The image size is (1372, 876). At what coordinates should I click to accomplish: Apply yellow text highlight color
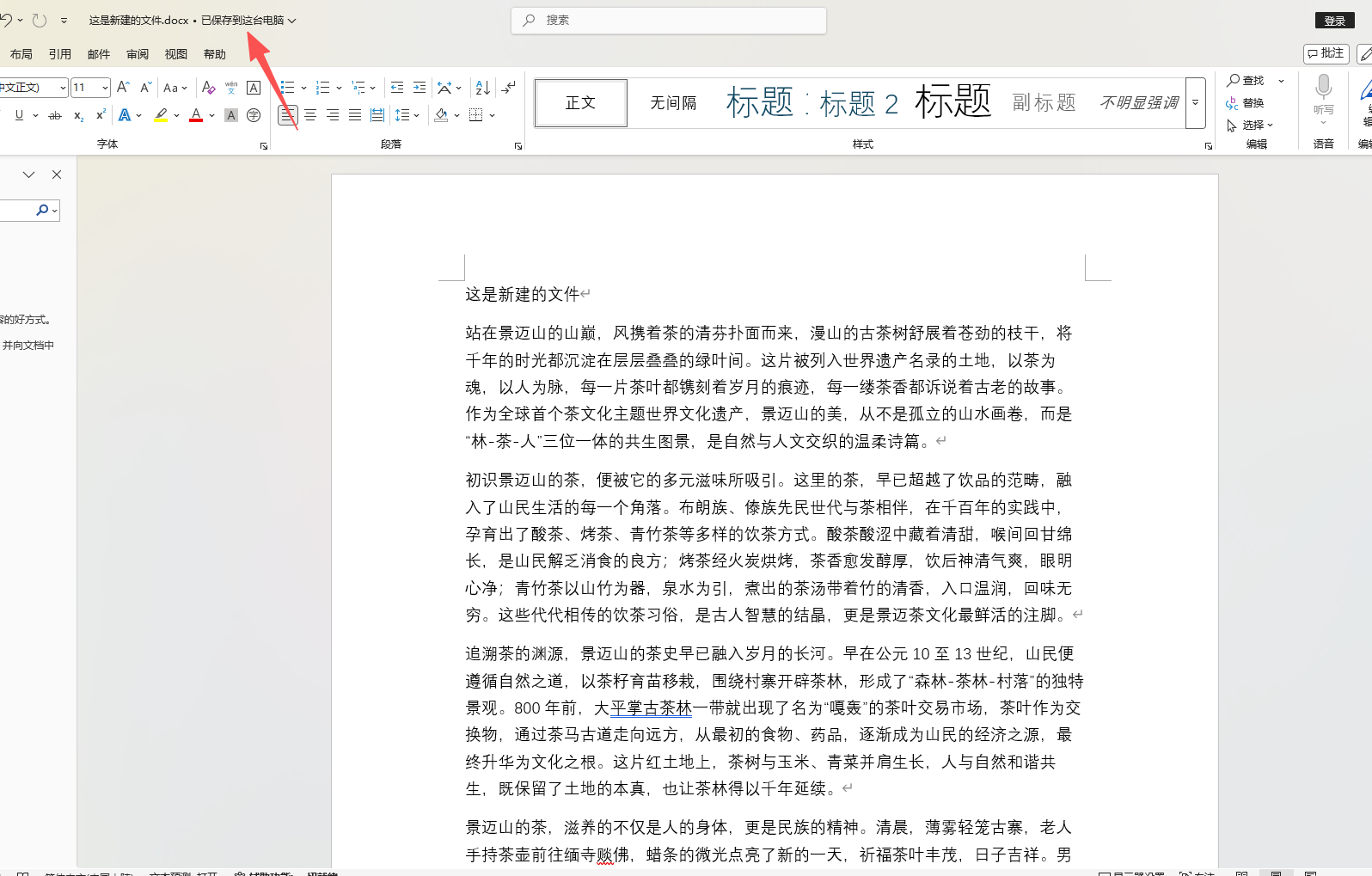click(x=161, y=115)
